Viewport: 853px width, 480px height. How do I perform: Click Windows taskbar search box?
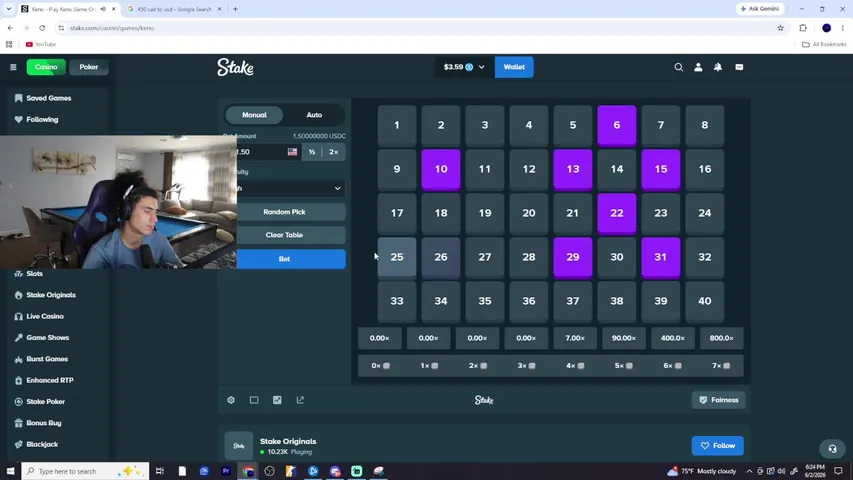click(x=85, y=471)
